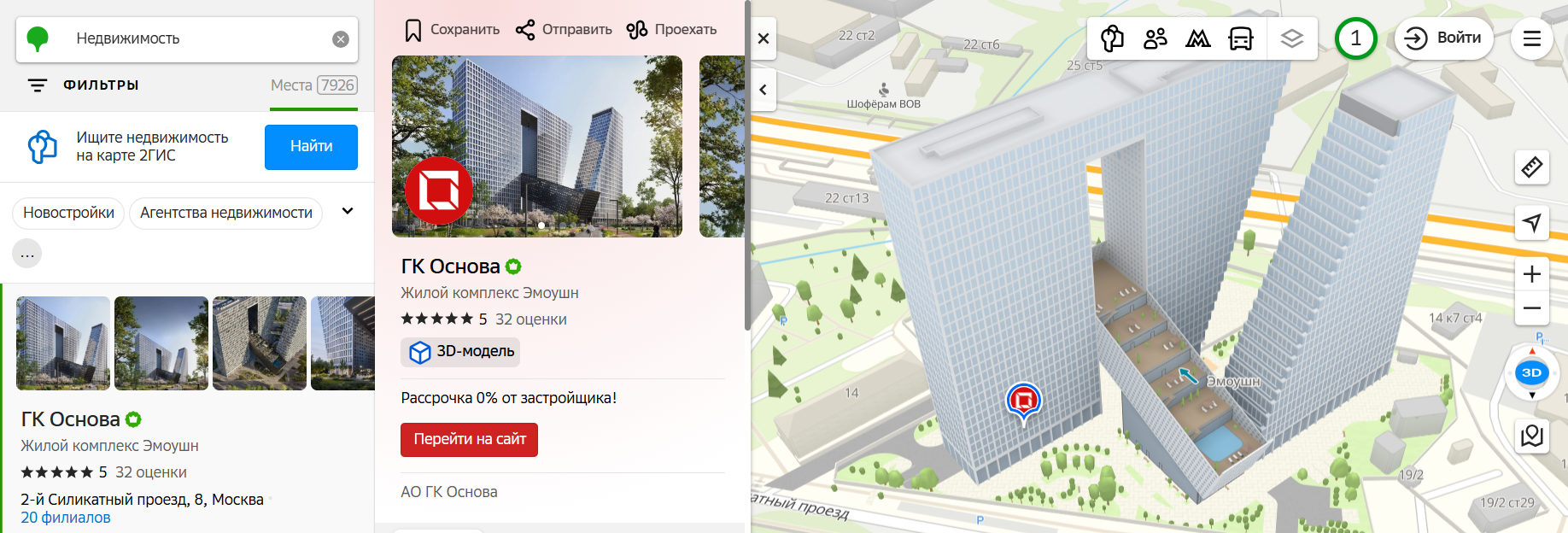This screenshot has height=533, width=1568.
Task: Build a route with Проехать
Action: 671,30
